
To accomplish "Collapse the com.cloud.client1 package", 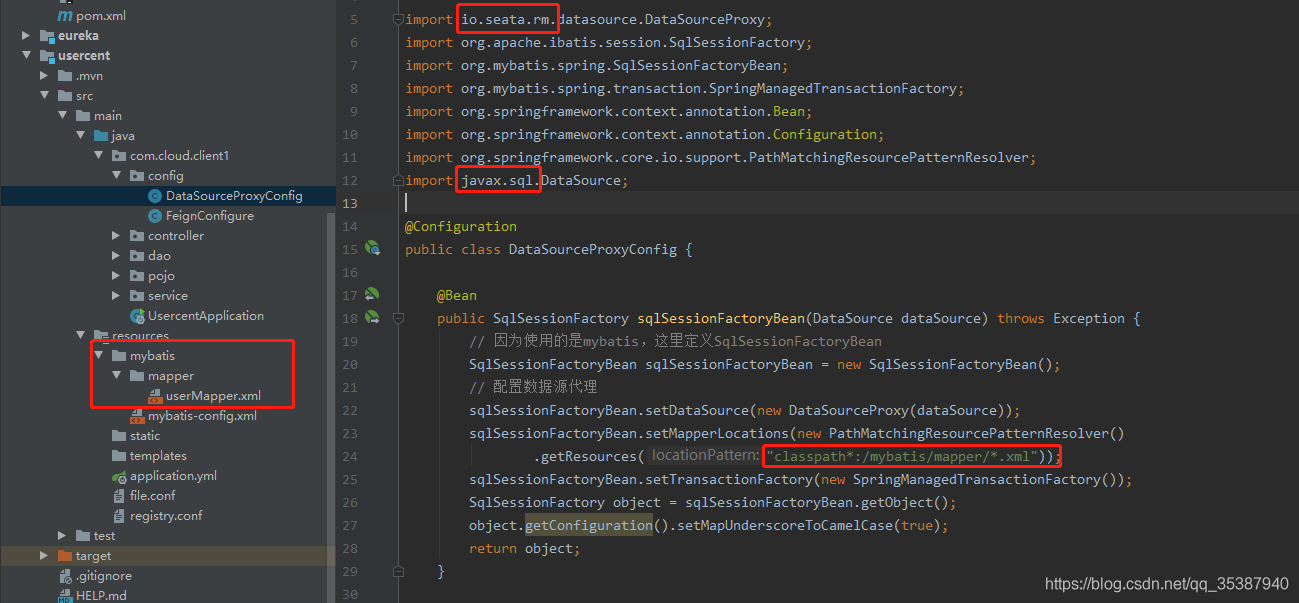I will [x=98, y=156].
